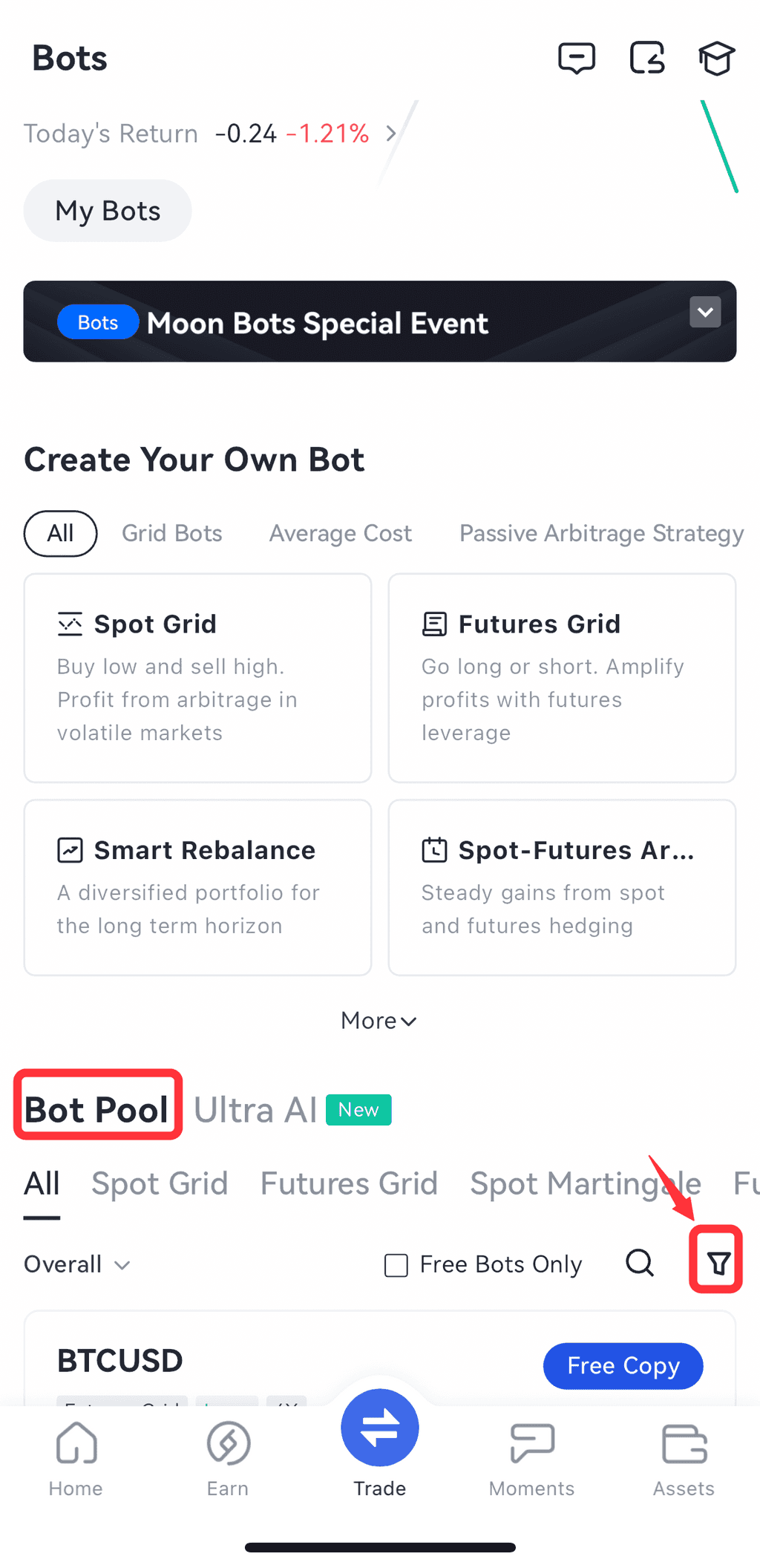Expand the Moon Bots Special Event banner

click(705, 312)
